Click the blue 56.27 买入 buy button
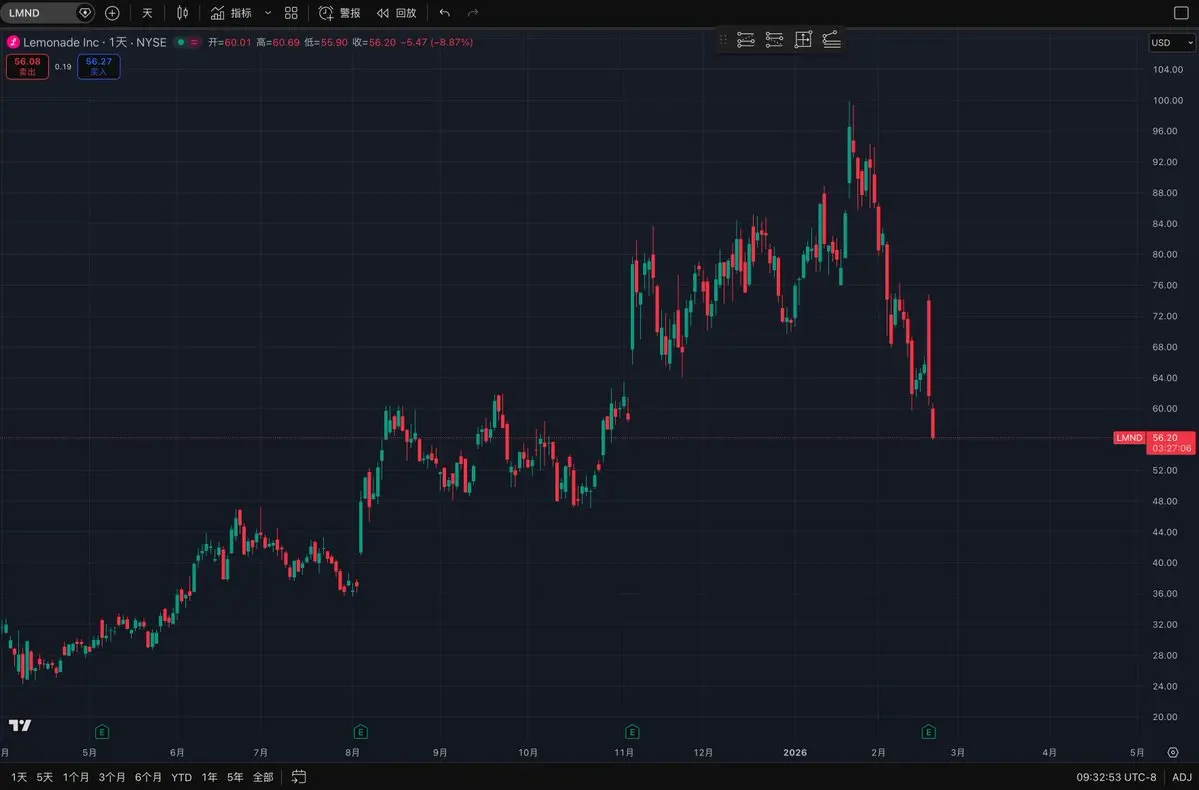Screen dimensions: 1199x790 coord(99,67)
